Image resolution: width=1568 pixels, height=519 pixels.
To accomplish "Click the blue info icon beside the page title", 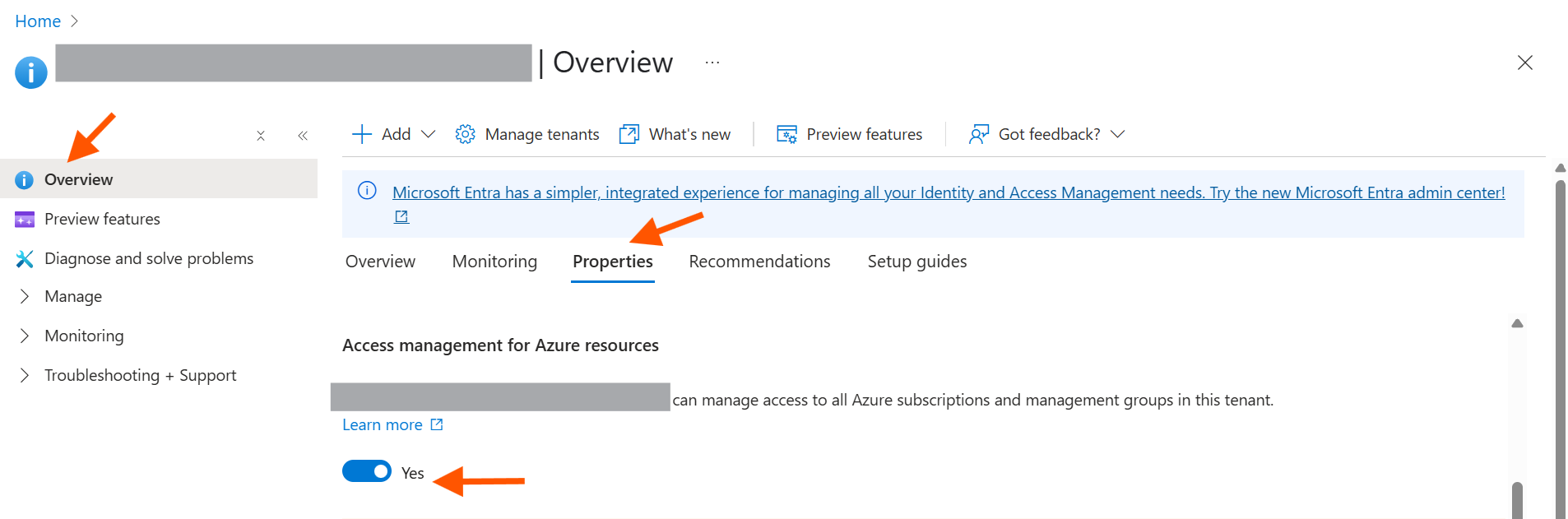I will [31, 72].
